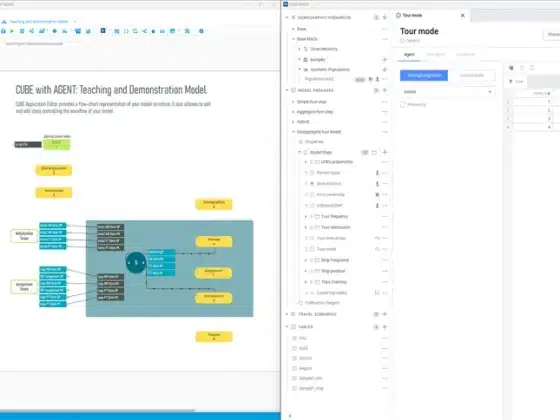560x420 pixels.
Task: Select the Properties item under Disaggregate tour-based
Action: 314,142
